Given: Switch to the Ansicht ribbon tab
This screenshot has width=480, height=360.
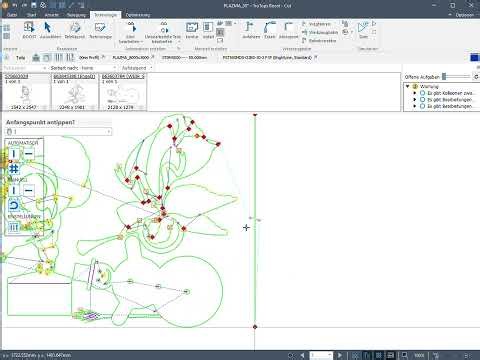Looking at the screenshot, I should point(52,15).
